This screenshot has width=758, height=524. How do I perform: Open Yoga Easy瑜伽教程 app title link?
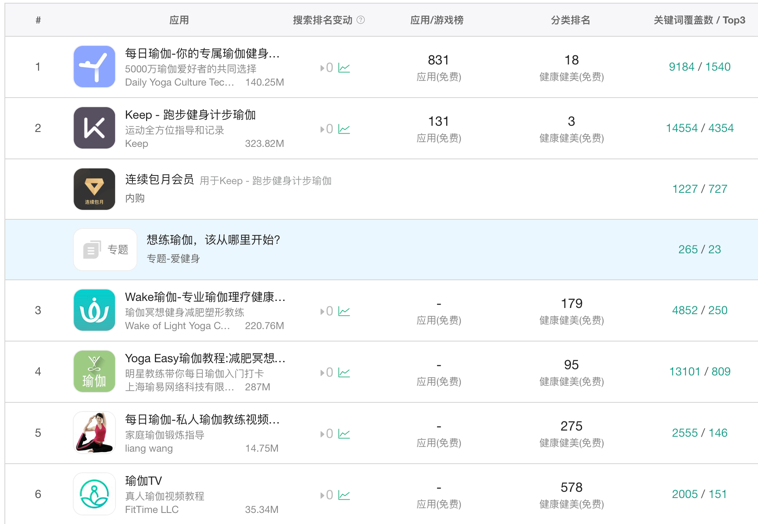(x=205, y=358)
